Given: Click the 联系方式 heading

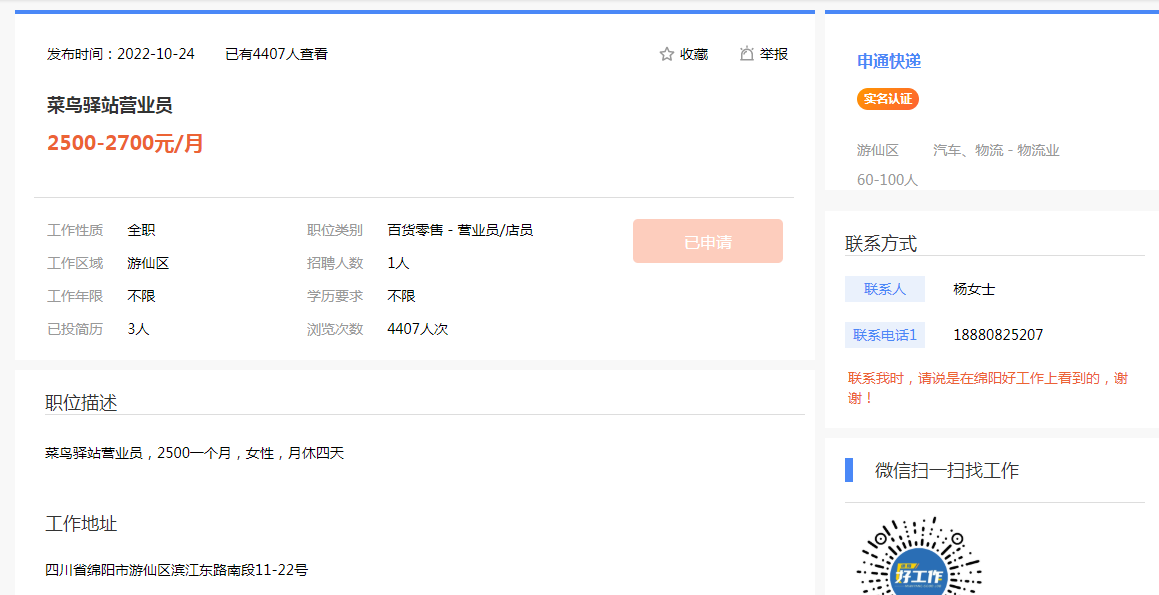Looking at the screenshot, I should pos(881,243).
